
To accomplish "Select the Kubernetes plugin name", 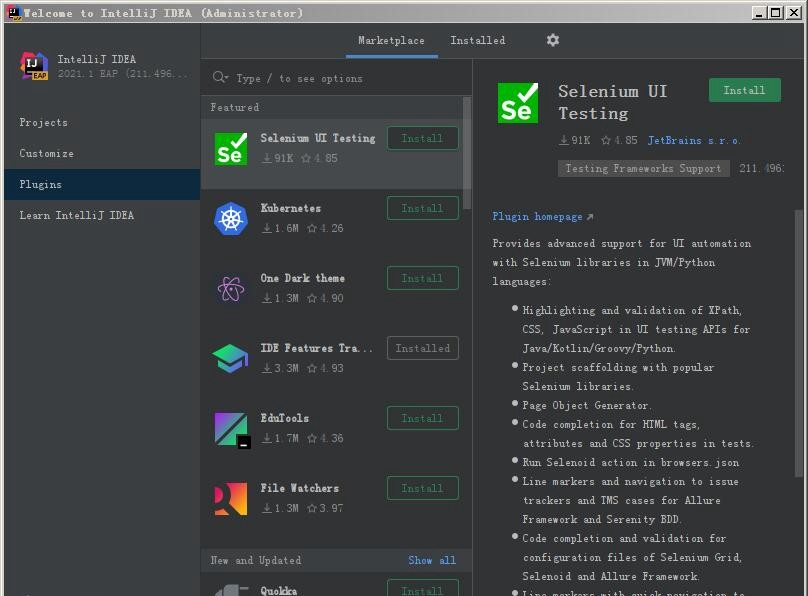I will pos(291,208).
